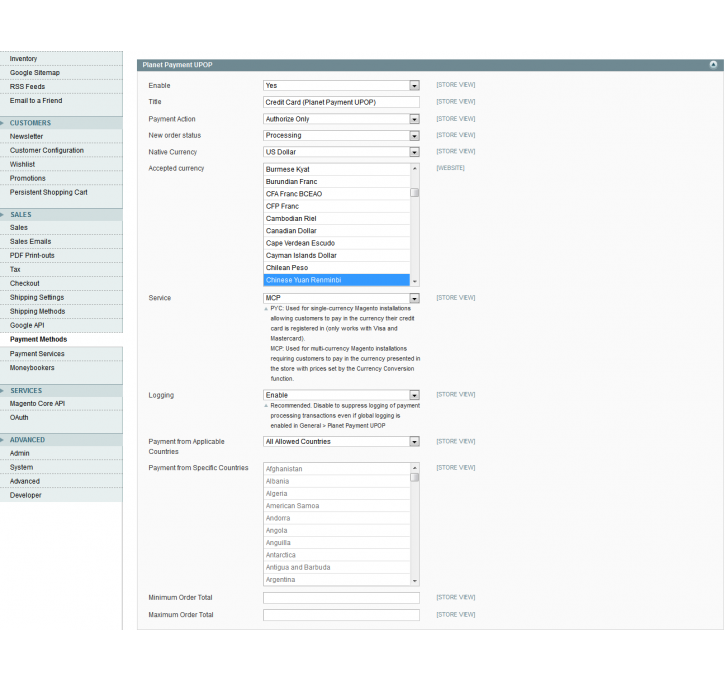Select Canadian Dollar currency
725x680 pixels.
point(337,231)
